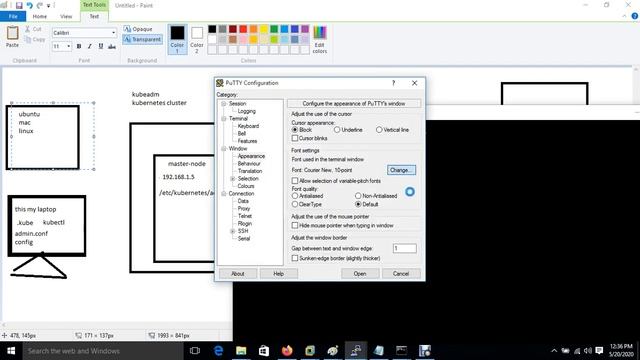The width and height of the screenshot is (640, 360).
Task: Select Color 1 black swatch button
Action: [177, 39]
